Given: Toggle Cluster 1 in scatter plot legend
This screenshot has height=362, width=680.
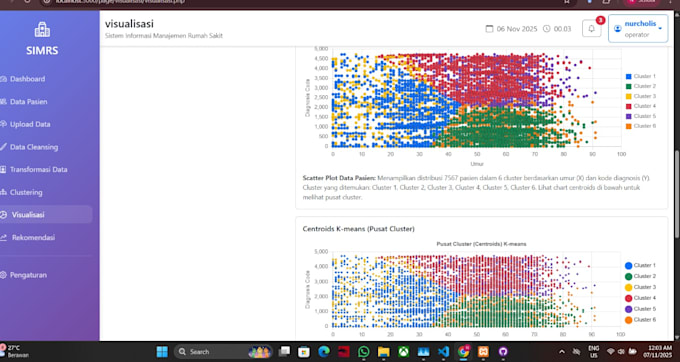Looking at the screenshot, I should [641, 76].
